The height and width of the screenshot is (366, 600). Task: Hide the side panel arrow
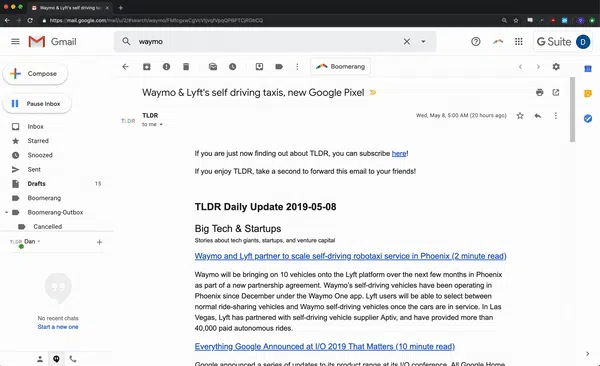[x=587, y=354]
